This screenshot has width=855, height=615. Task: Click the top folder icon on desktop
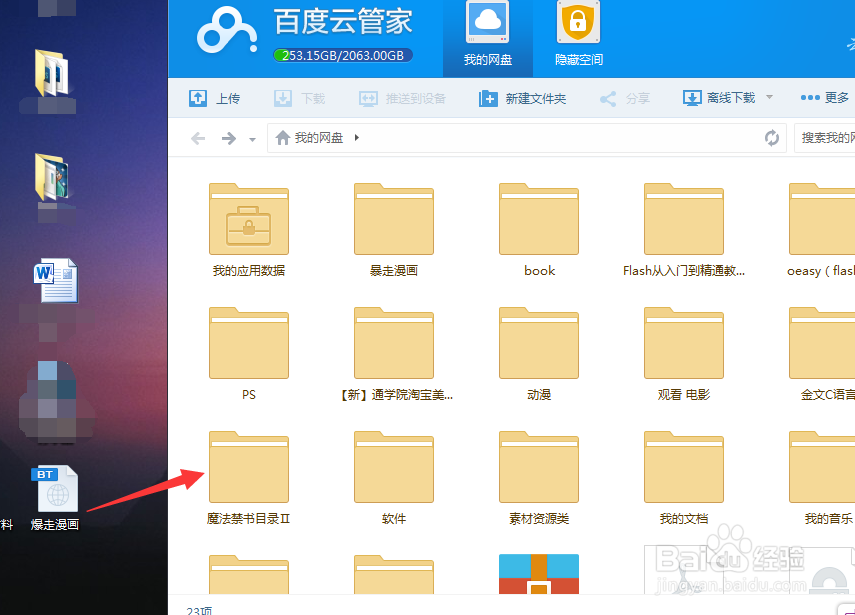(x=52, y=72)
